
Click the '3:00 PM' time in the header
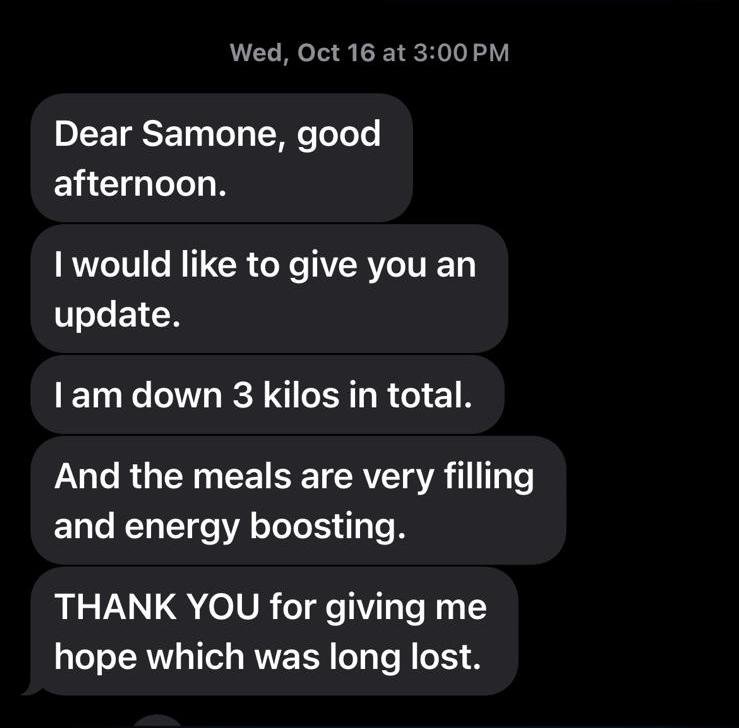(461, 53)
